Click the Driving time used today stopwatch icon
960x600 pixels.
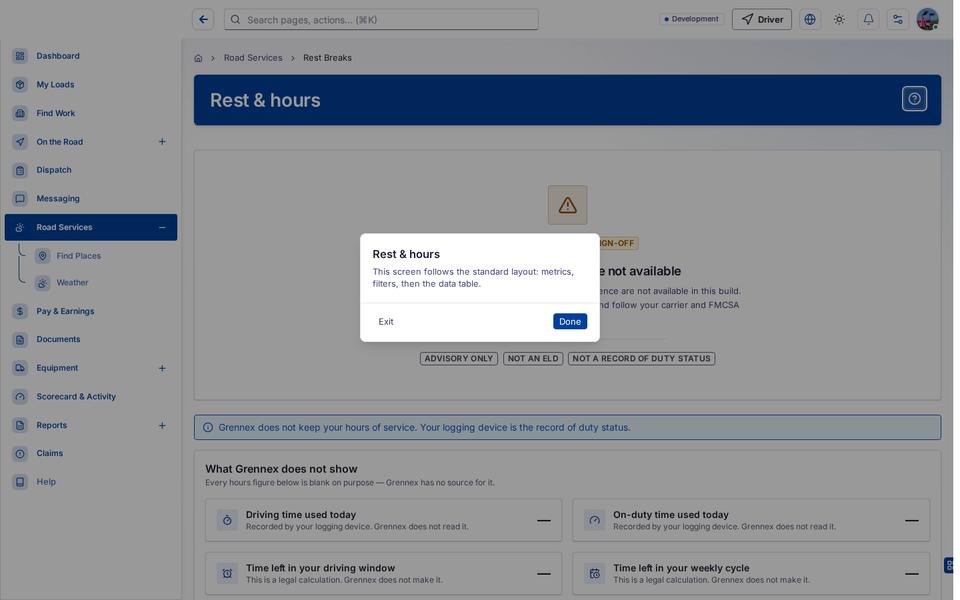pos(227,520)
